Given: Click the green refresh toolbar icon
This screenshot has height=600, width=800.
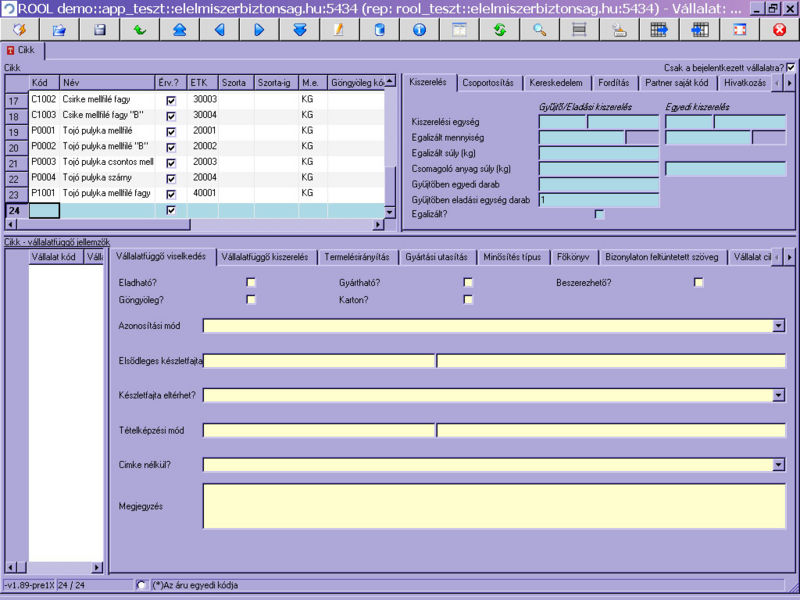Looking at the screenshot, I should click(x=499, y=30).
